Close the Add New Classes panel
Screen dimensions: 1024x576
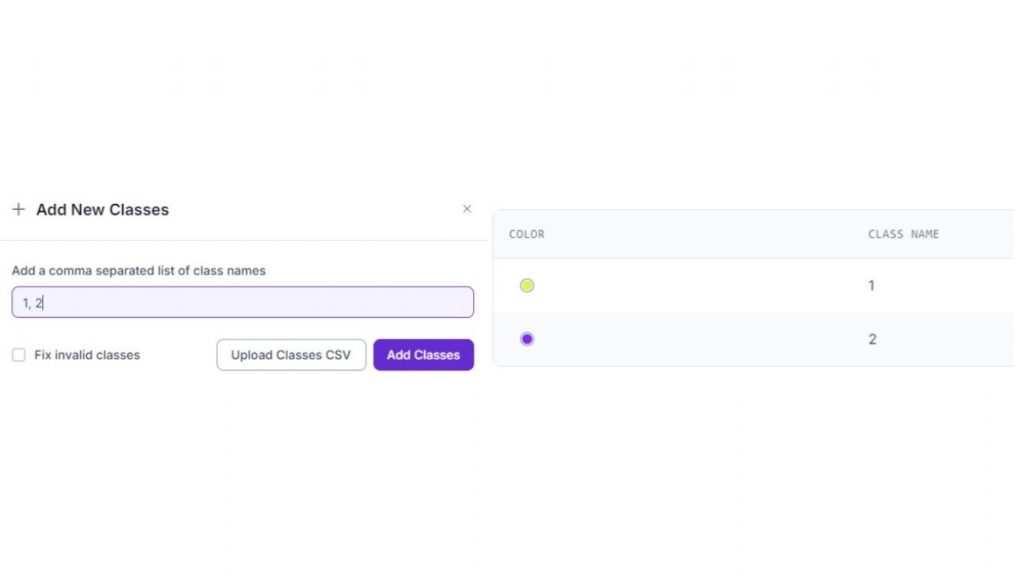tap(467, 209)
